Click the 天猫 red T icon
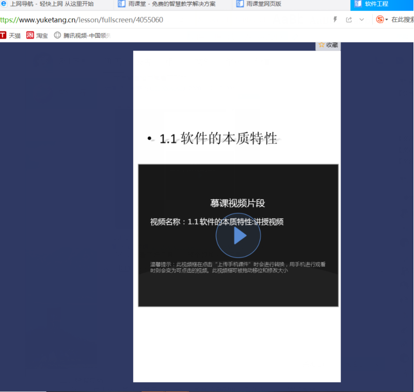Viewport: 414px width, 392px height. (3, 35)
